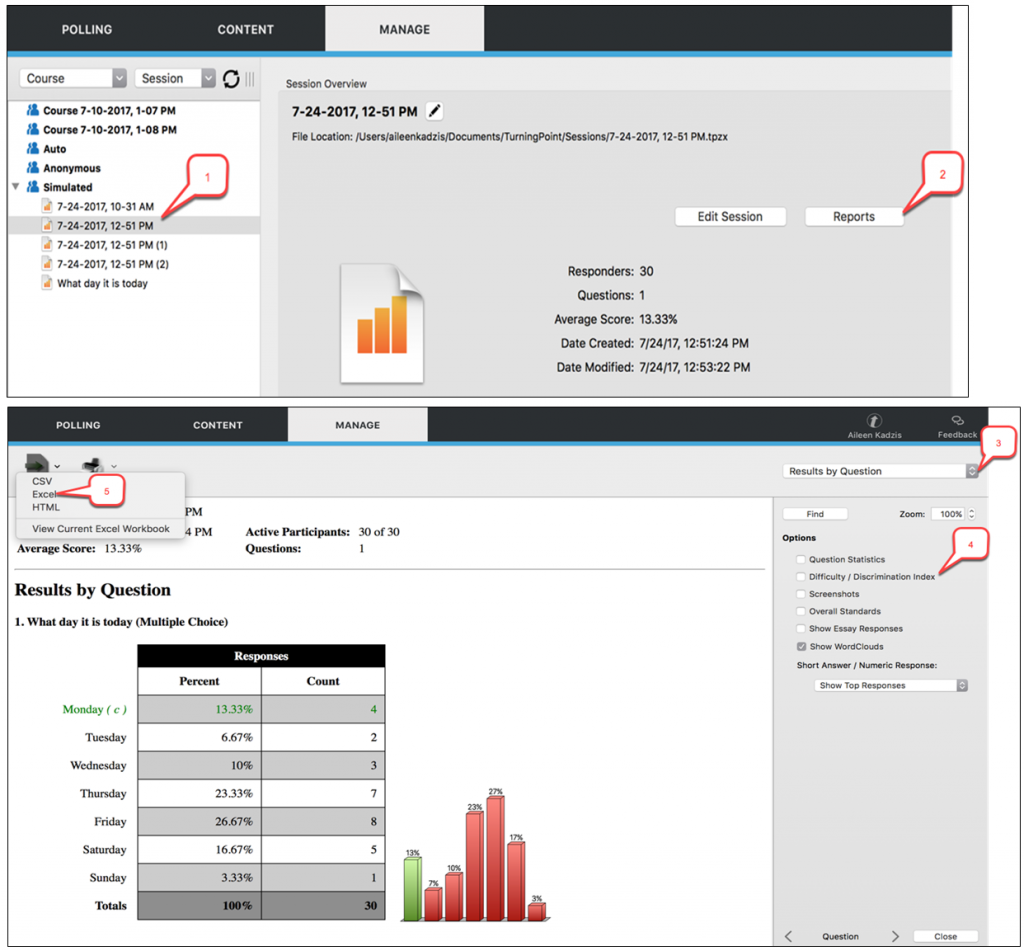This screenshot has height=951, width=1024.
Task: Click the Zoom percentage stepper
Action: click(x=970, y=514)
